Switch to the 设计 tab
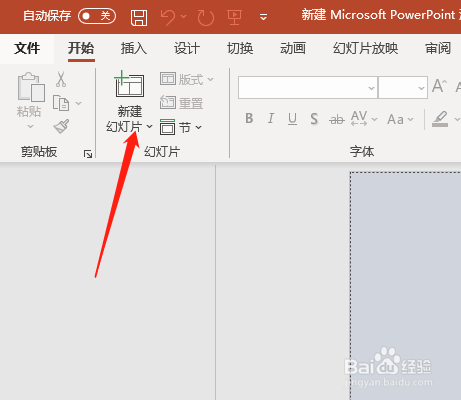The height and width of the screenshot is (400, 461). tap(187, 49)
